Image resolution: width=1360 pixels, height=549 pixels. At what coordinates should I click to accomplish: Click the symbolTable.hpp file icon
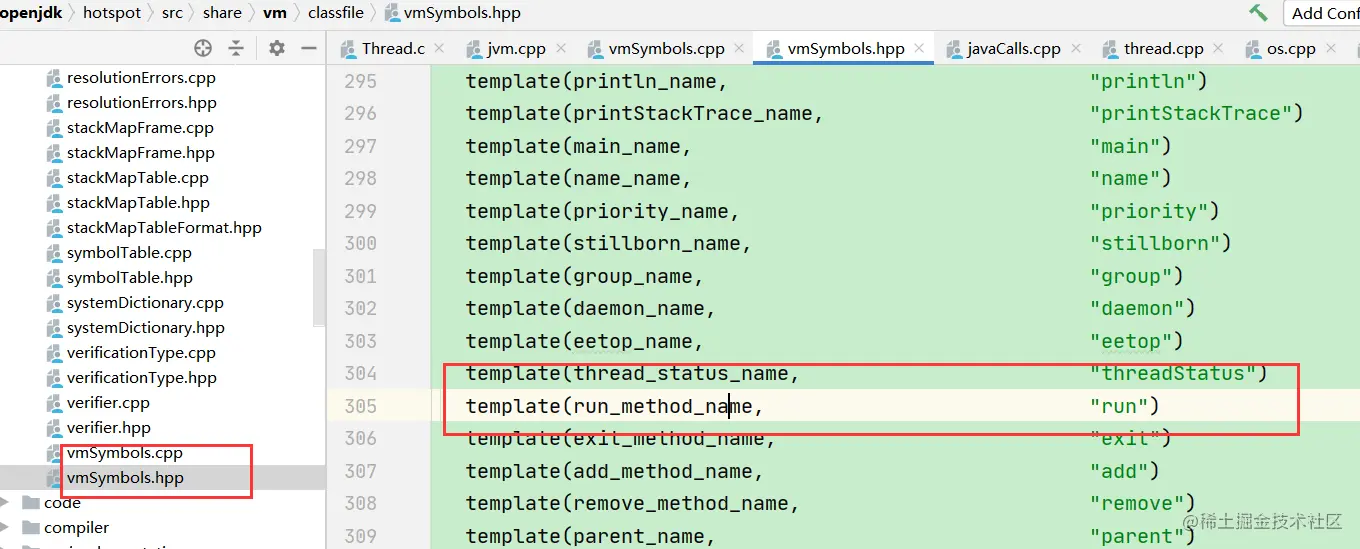coord(55,278)
